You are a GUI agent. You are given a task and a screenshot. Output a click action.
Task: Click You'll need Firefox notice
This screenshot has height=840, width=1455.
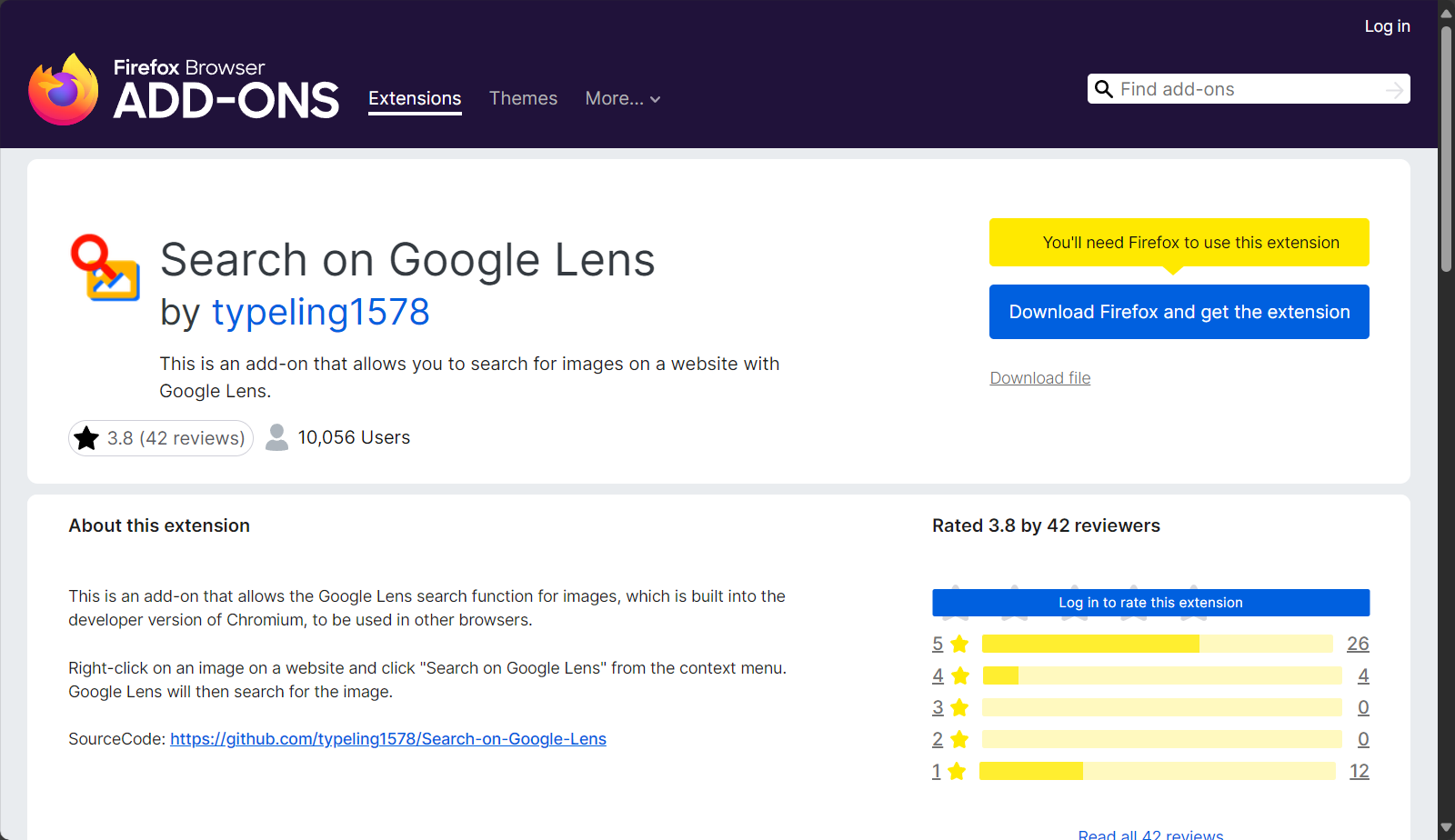pyautogui.click(x=1179, y=243)
